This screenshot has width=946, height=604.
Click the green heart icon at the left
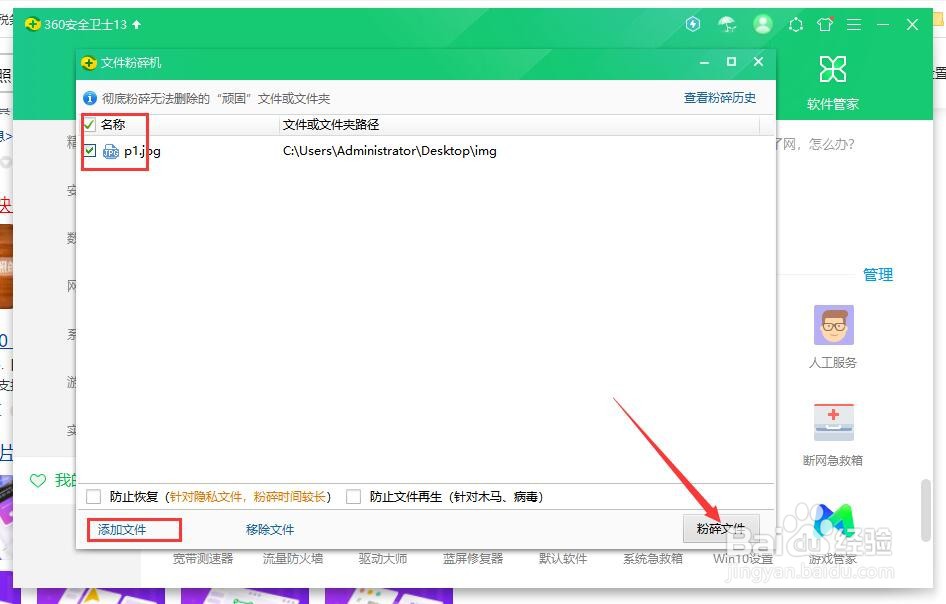point(38,480)
